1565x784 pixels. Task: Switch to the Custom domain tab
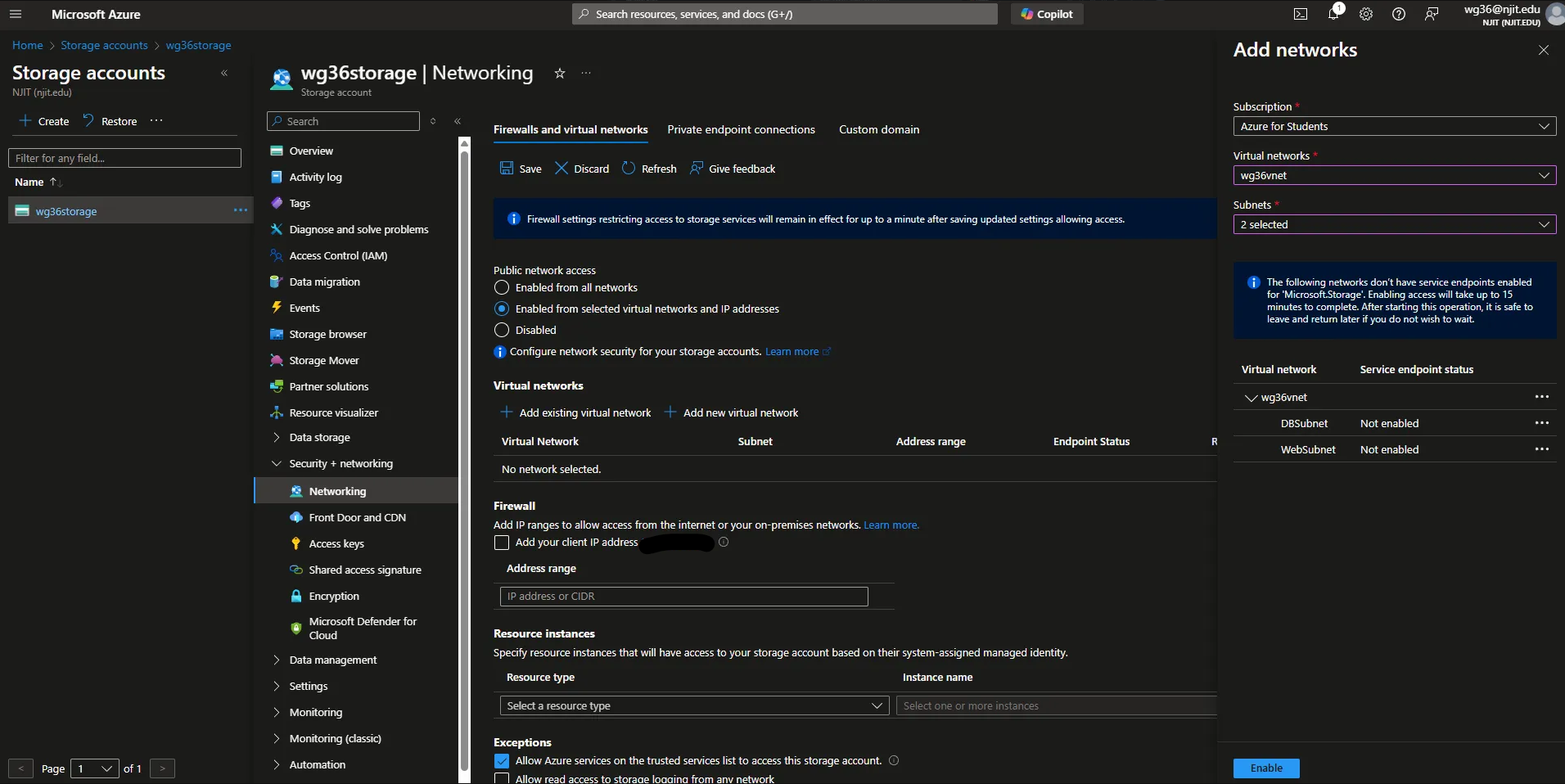[878, 129]
